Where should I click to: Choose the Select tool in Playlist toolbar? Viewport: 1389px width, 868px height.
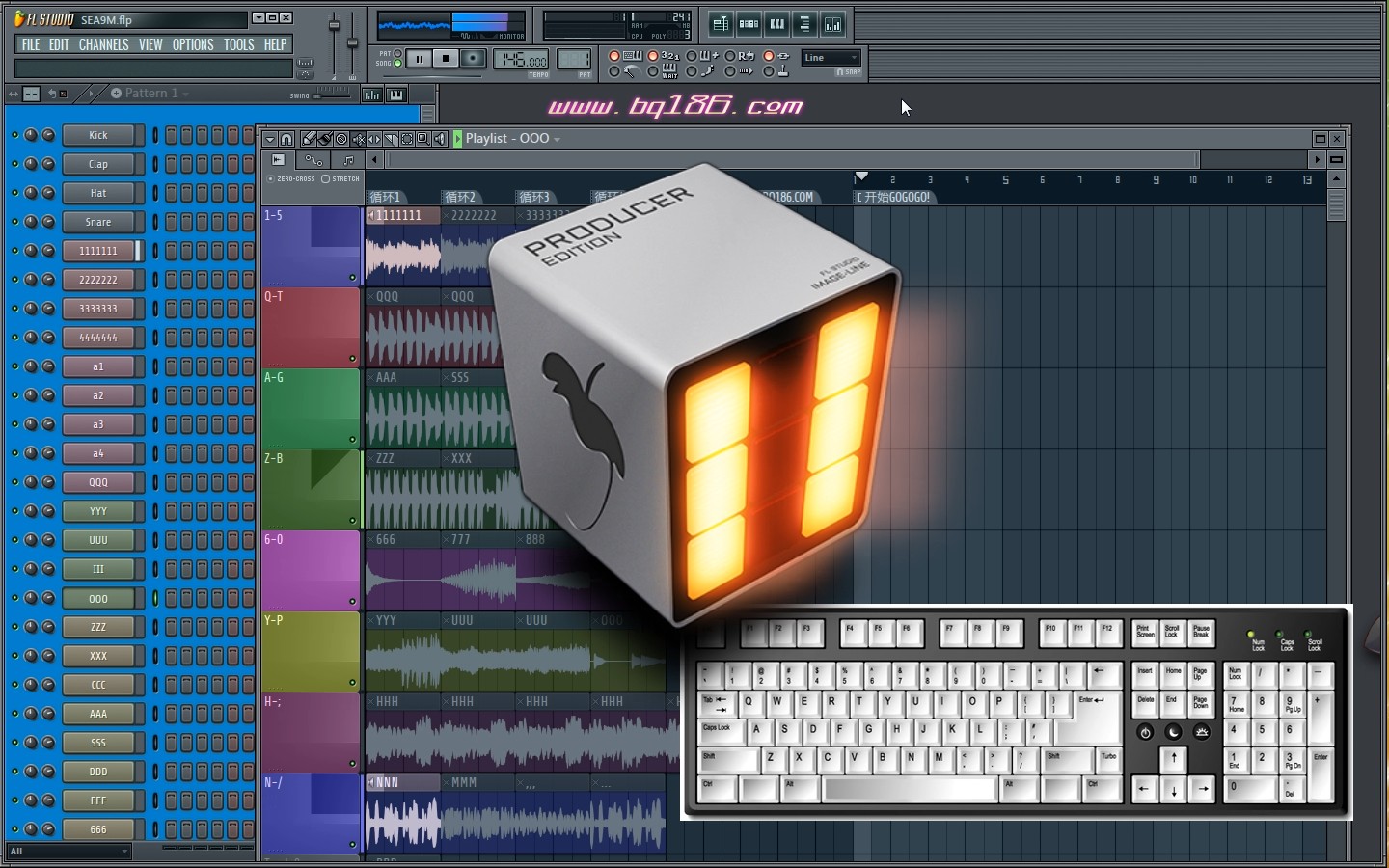407,139
